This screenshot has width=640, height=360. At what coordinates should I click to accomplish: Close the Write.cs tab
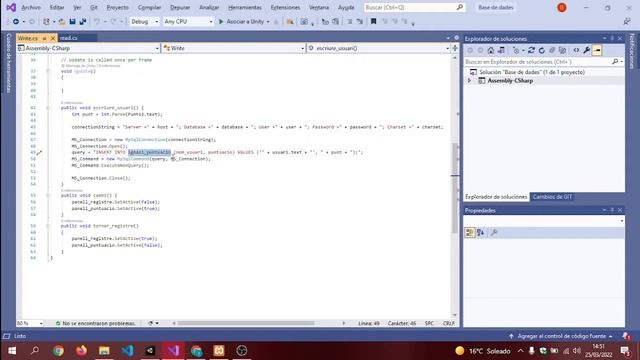[x=53, y=38]
